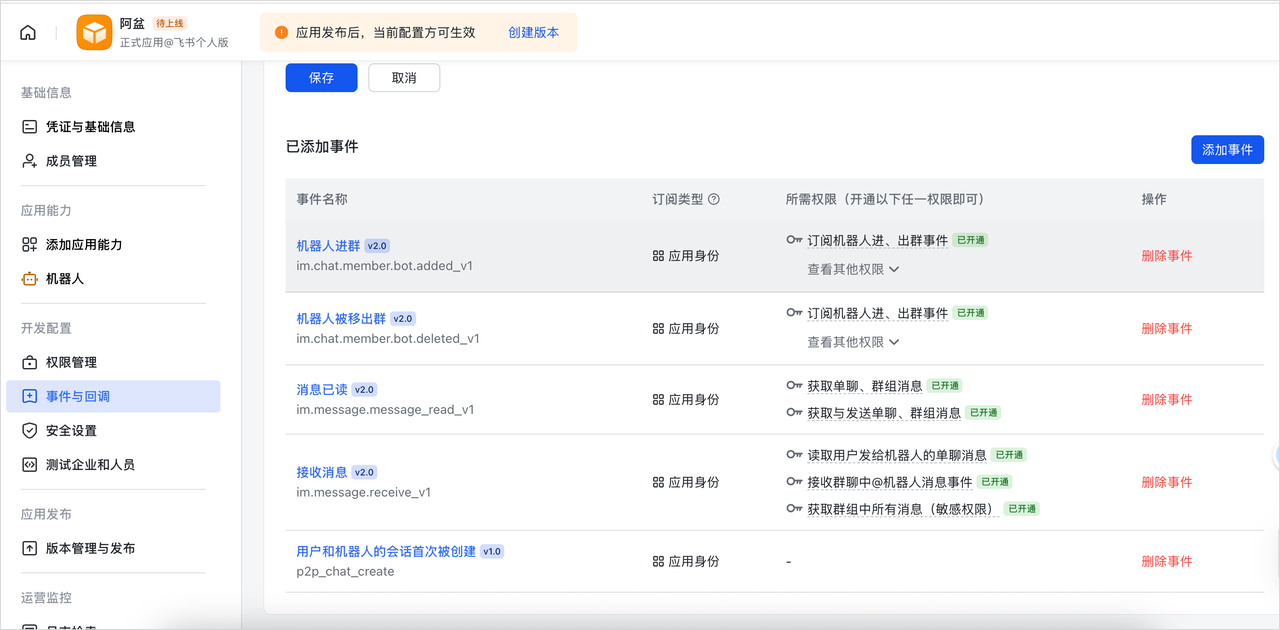
Task: Expand 查看其他权限 in 机器人被移出群 row
Action: (853, 342)
